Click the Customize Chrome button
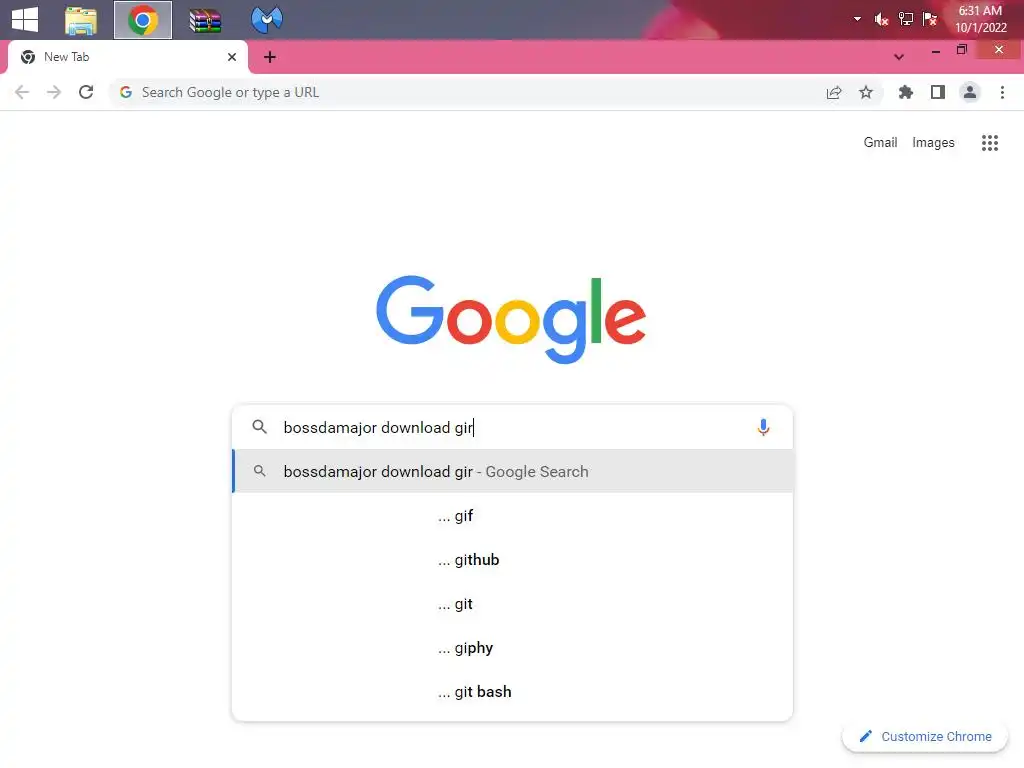The image size is (1024, 768). (x=925, y=736)
